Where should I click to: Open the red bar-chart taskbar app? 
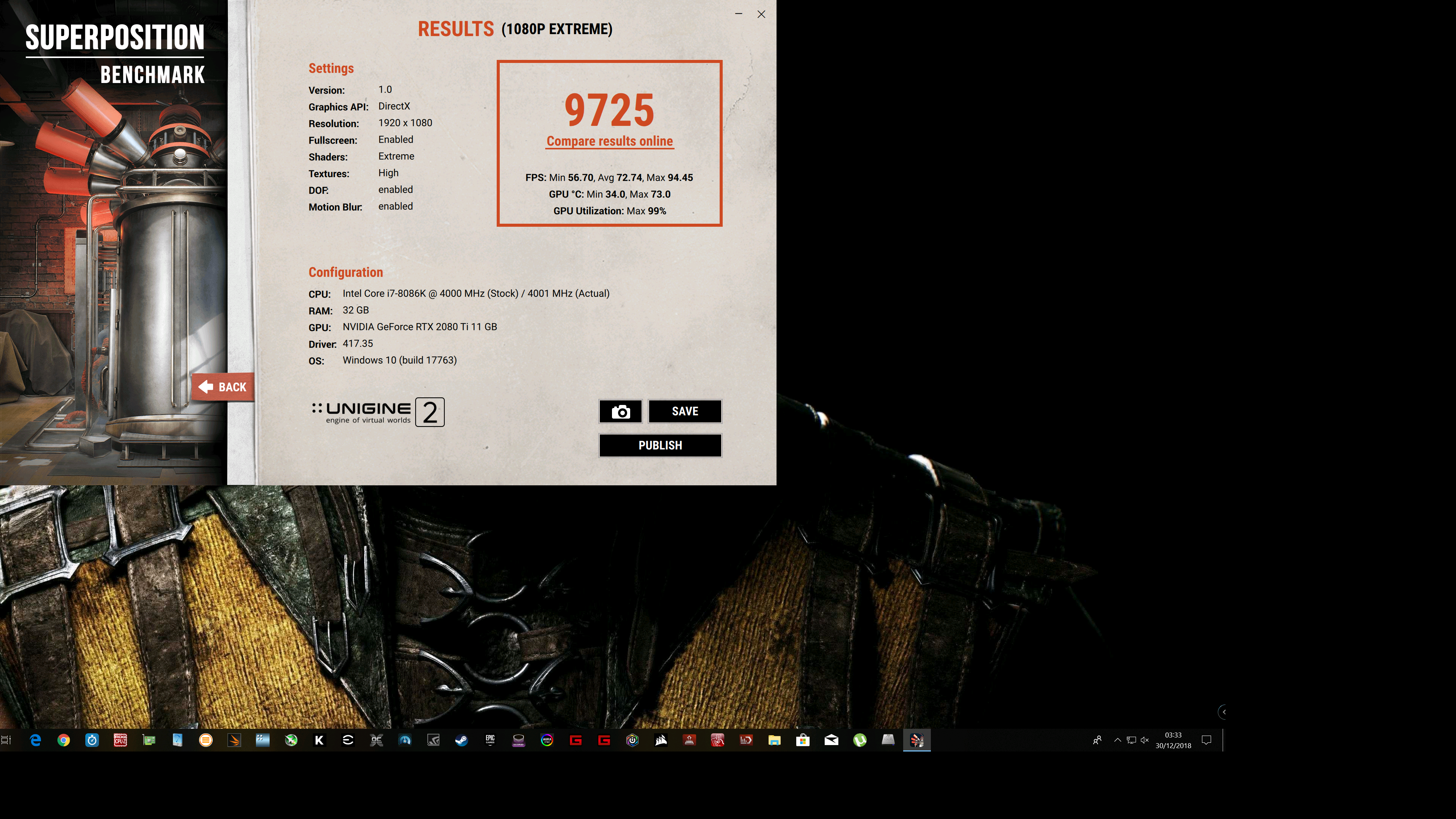point(746,741)
